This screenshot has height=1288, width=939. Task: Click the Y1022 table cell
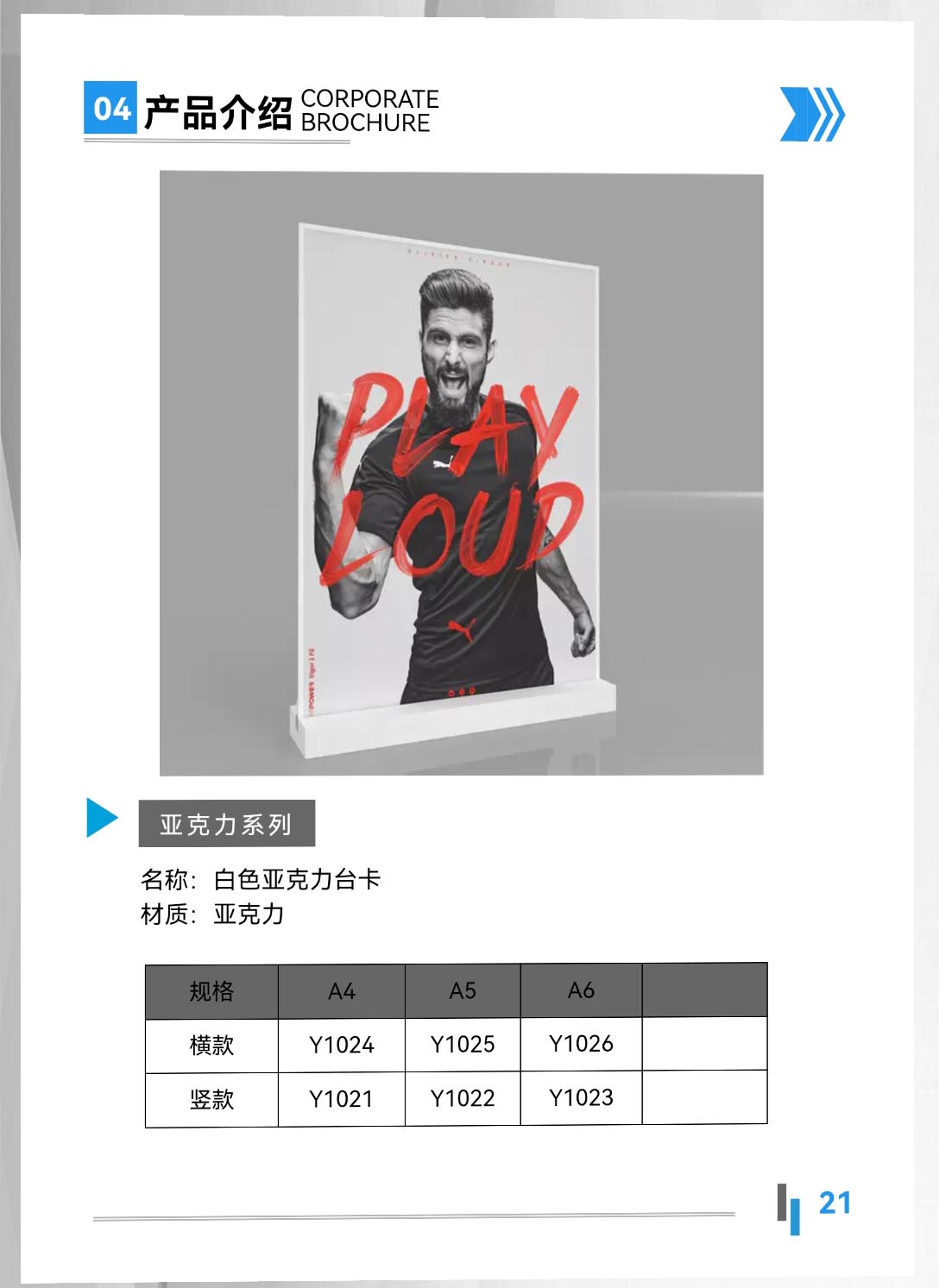coord(463,1098)
